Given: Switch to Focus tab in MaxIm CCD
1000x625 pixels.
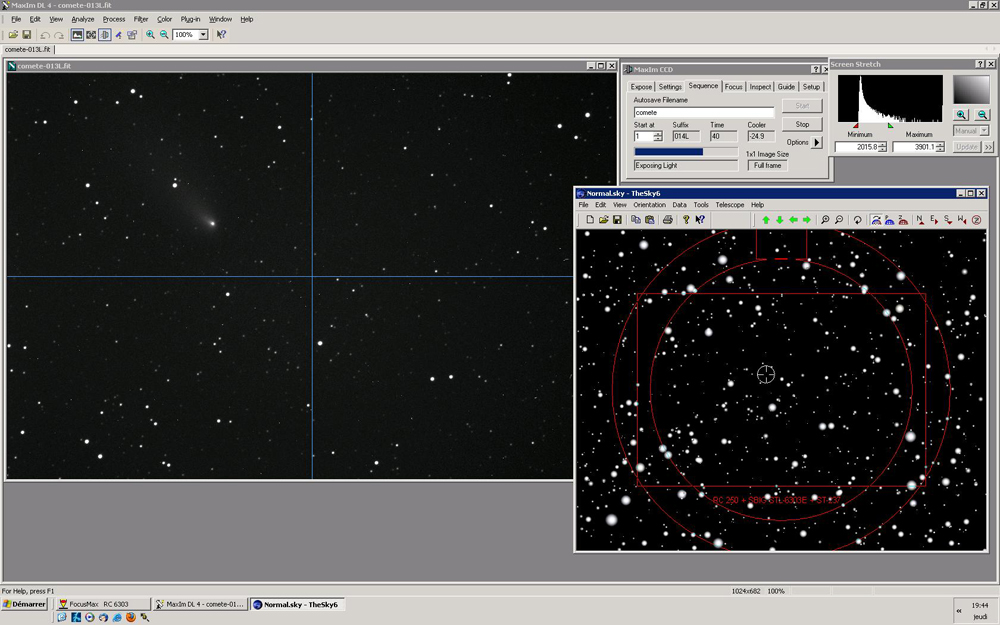Looking at the screenshot, I should point(733,87).
